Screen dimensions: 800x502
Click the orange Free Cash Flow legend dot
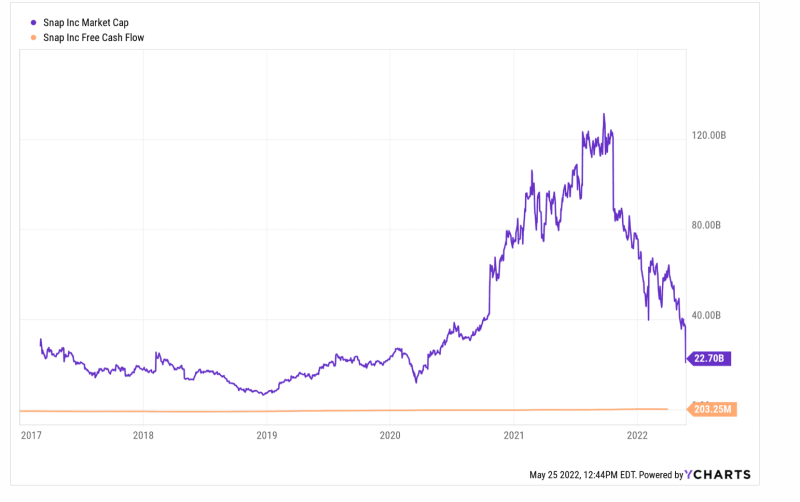(33, 37)
